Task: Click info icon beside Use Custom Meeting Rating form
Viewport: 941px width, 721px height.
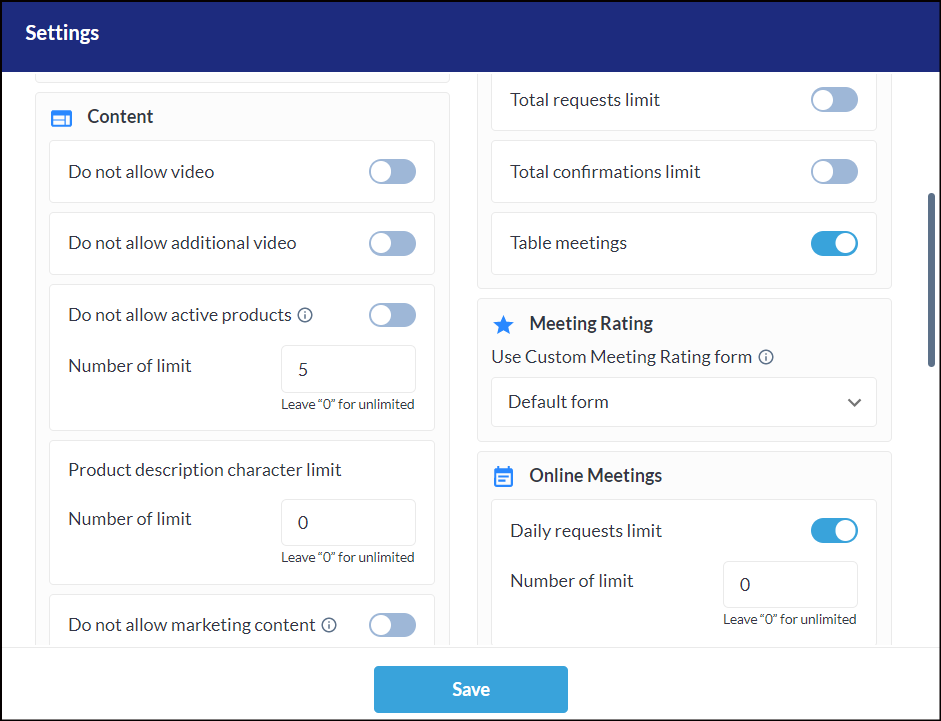Action: (766, 357)
